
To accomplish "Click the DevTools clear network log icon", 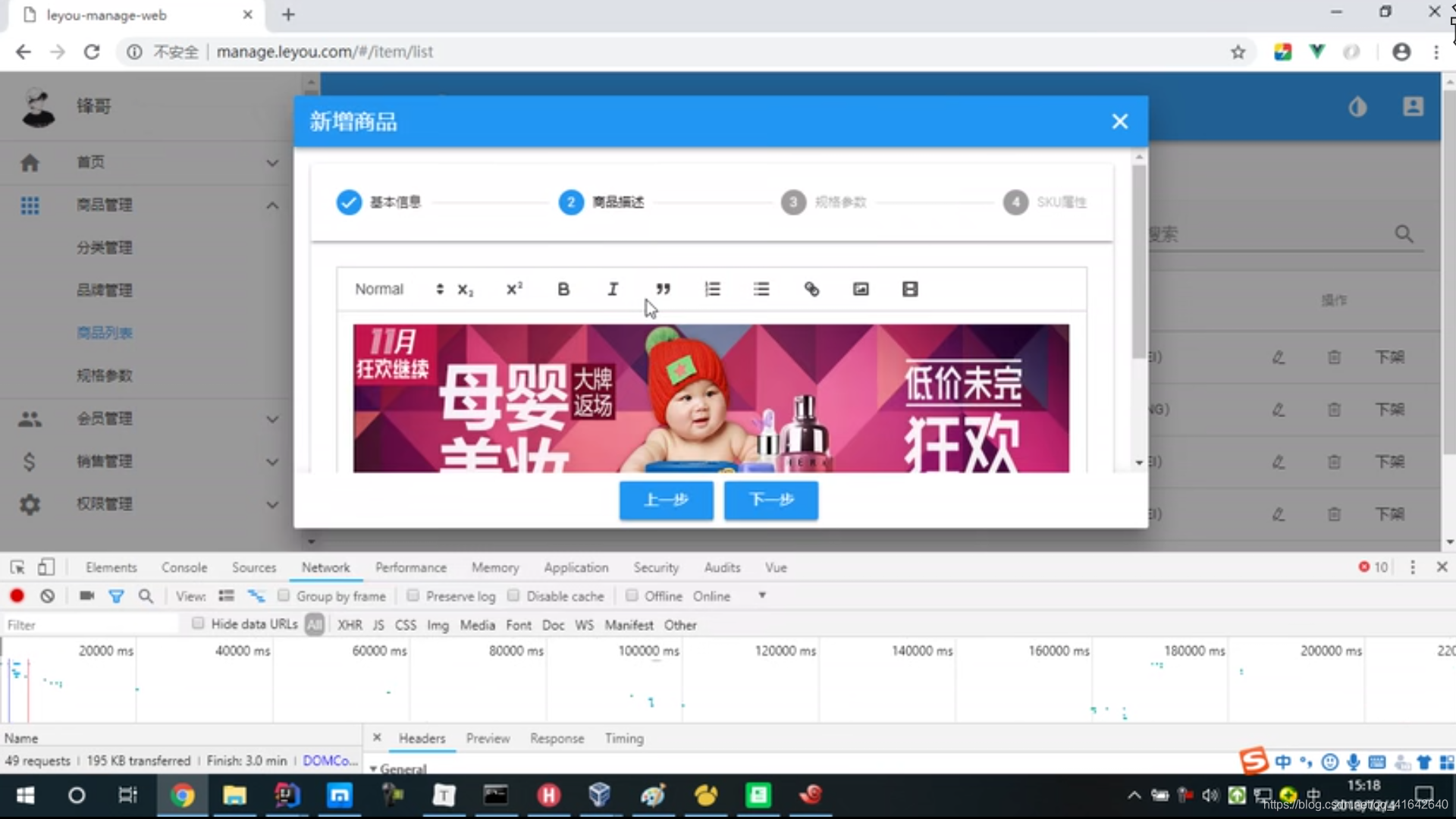I will point(47,596).
